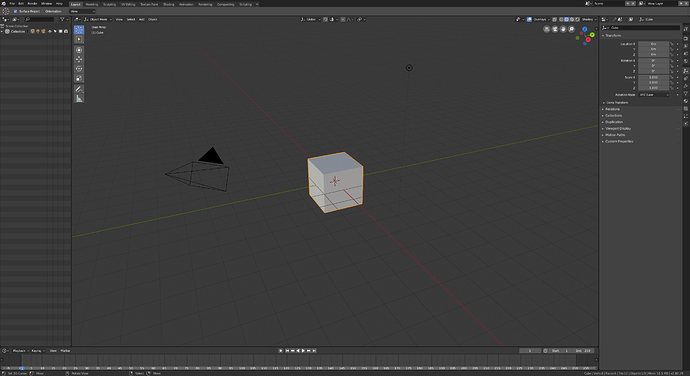Screen dimensions: 690x376
Task: Select the Measure ruler tool
Action: pyautogui.click(x=79, y=99)
